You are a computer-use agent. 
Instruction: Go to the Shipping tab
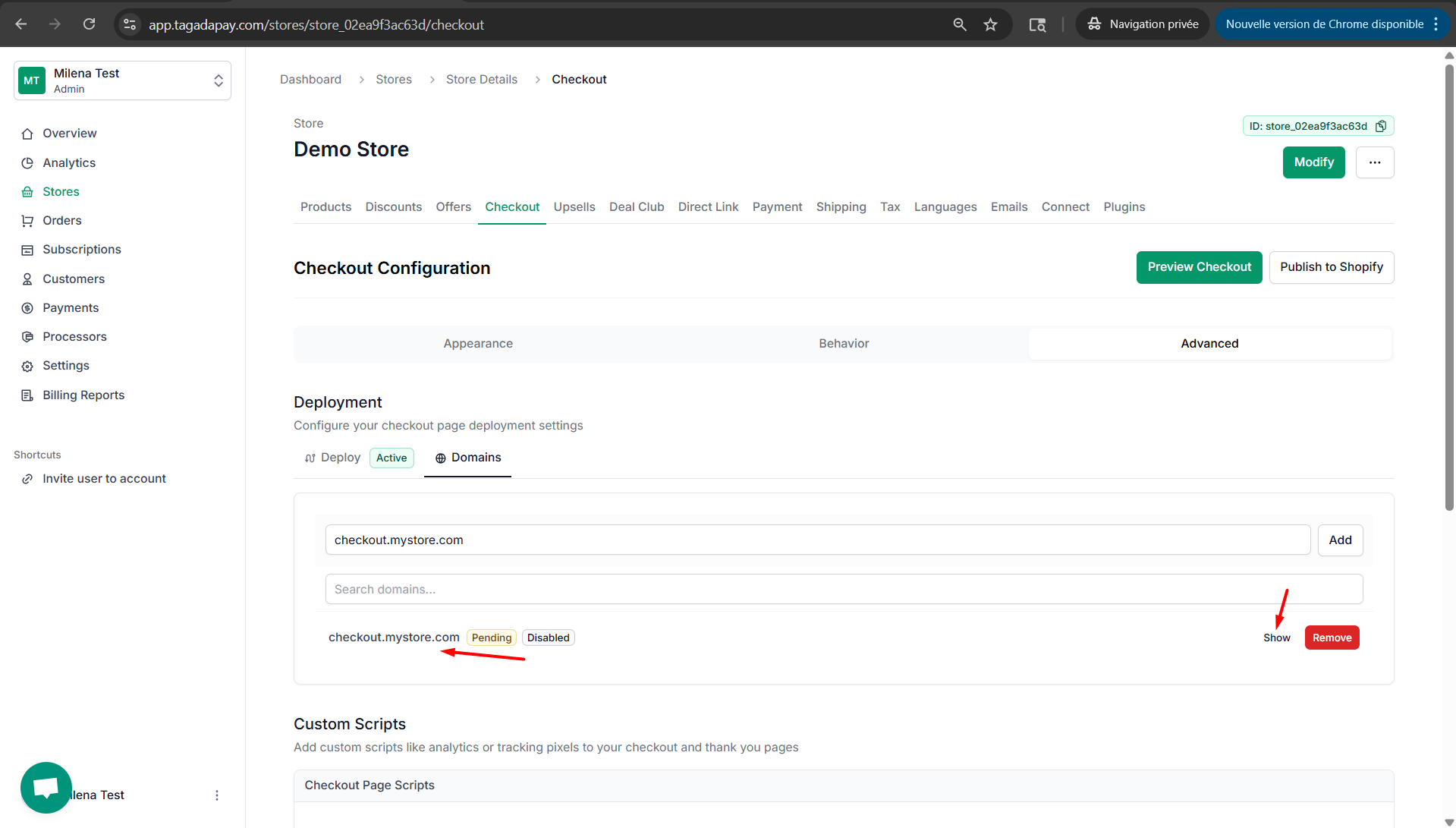(x=841, y=207)
